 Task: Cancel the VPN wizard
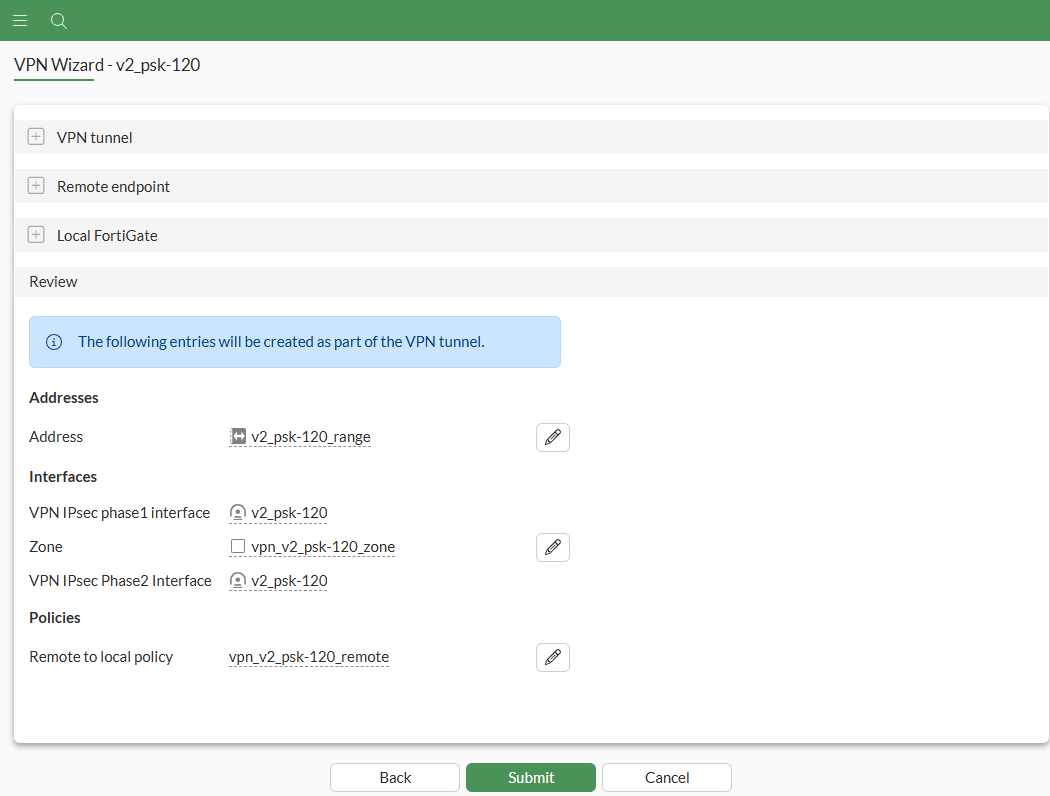666,777
